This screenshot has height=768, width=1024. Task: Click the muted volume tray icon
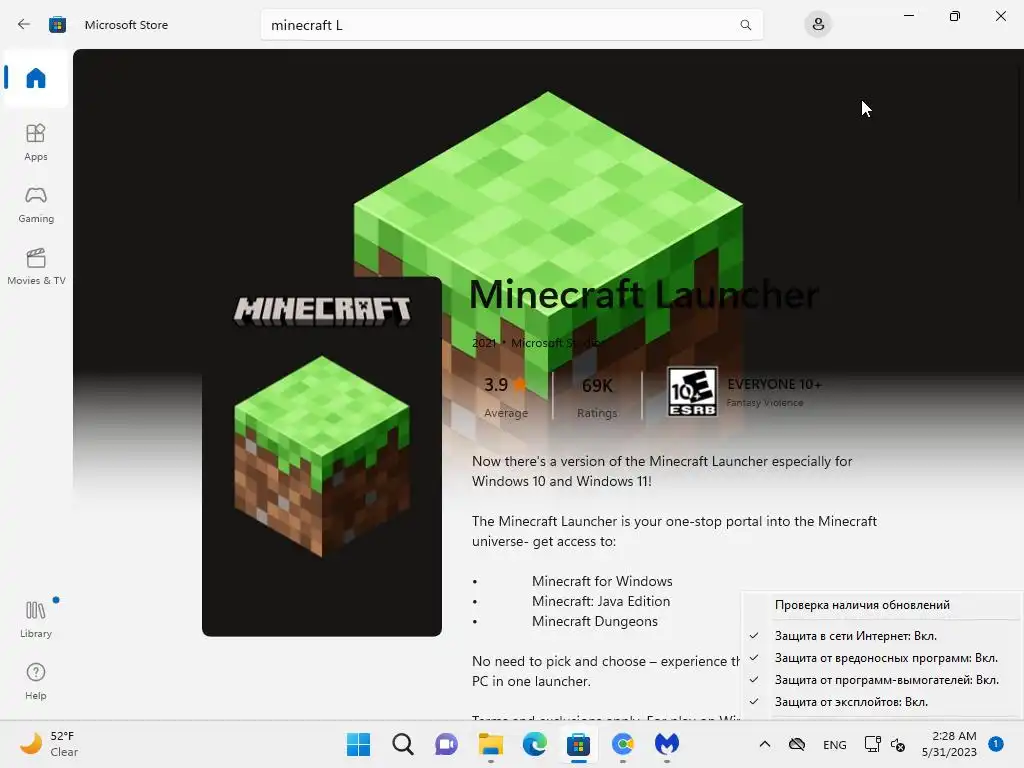898,745
